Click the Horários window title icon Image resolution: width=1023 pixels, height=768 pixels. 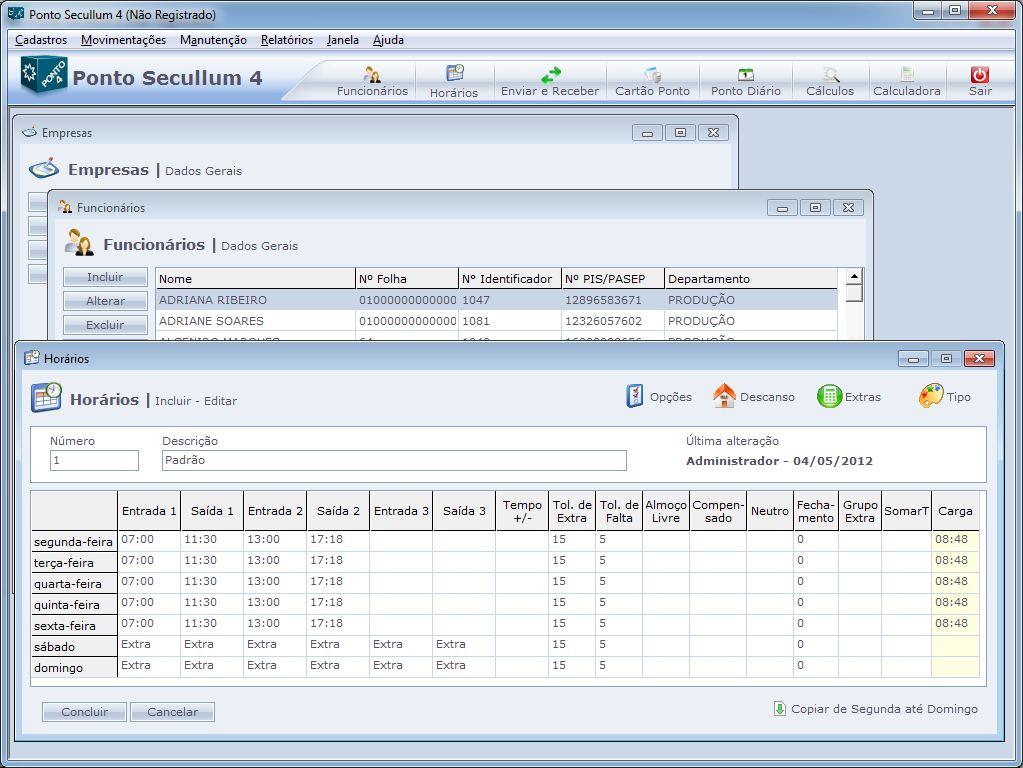[x=31, y=358]
